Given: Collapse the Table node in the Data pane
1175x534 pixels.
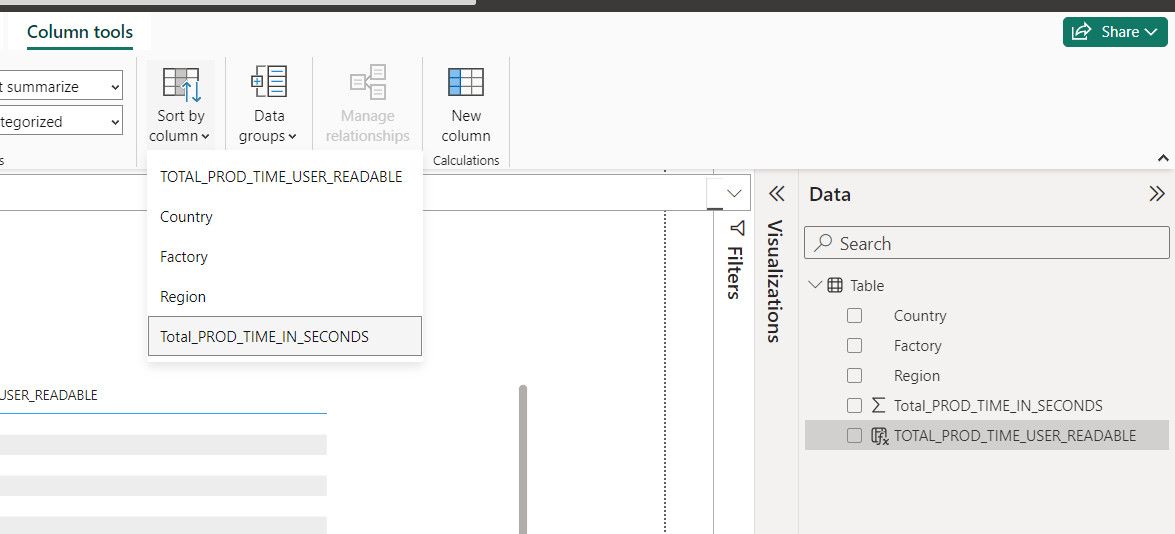Looking at the screenshot, I should point(815,285).
